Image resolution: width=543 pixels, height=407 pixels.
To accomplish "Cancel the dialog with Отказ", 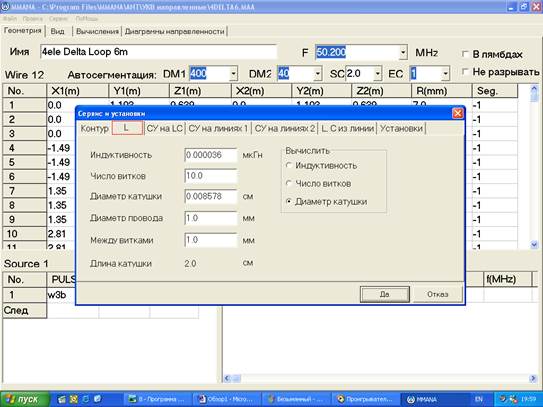I will point(437,294).
